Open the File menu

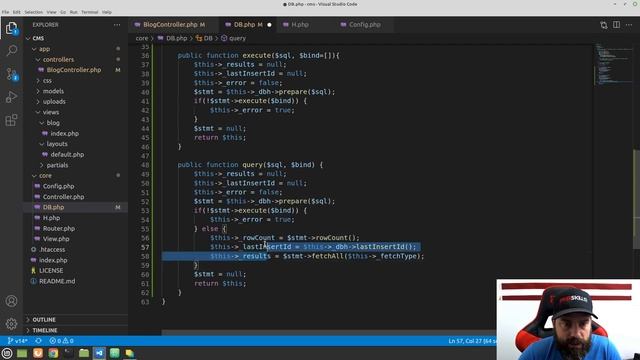pyautogui.click(x=5, y=12)
